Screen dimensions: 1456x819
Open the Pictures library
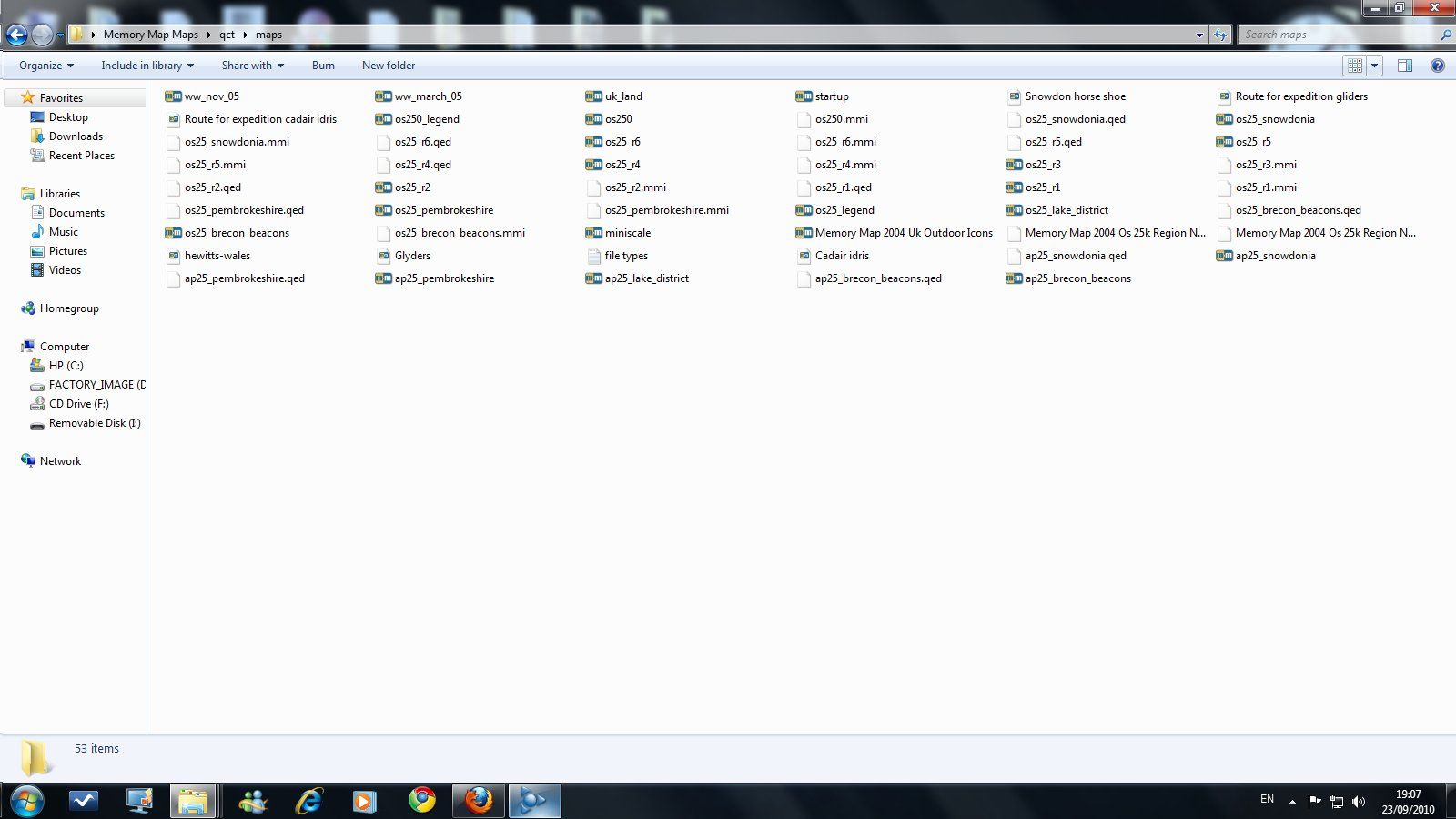pos(68,251)
